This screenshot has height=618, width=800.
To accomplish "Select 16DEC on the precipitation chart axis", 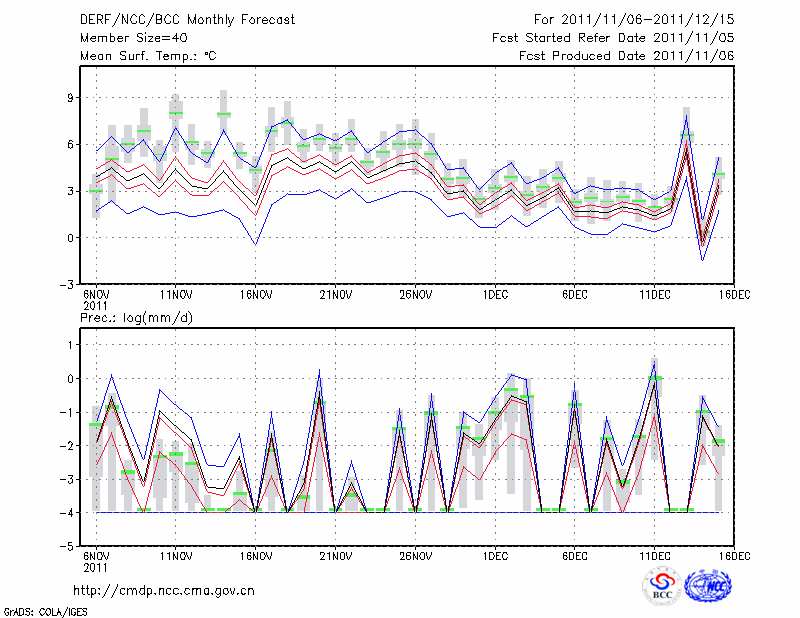I will [x=735, y=556].
